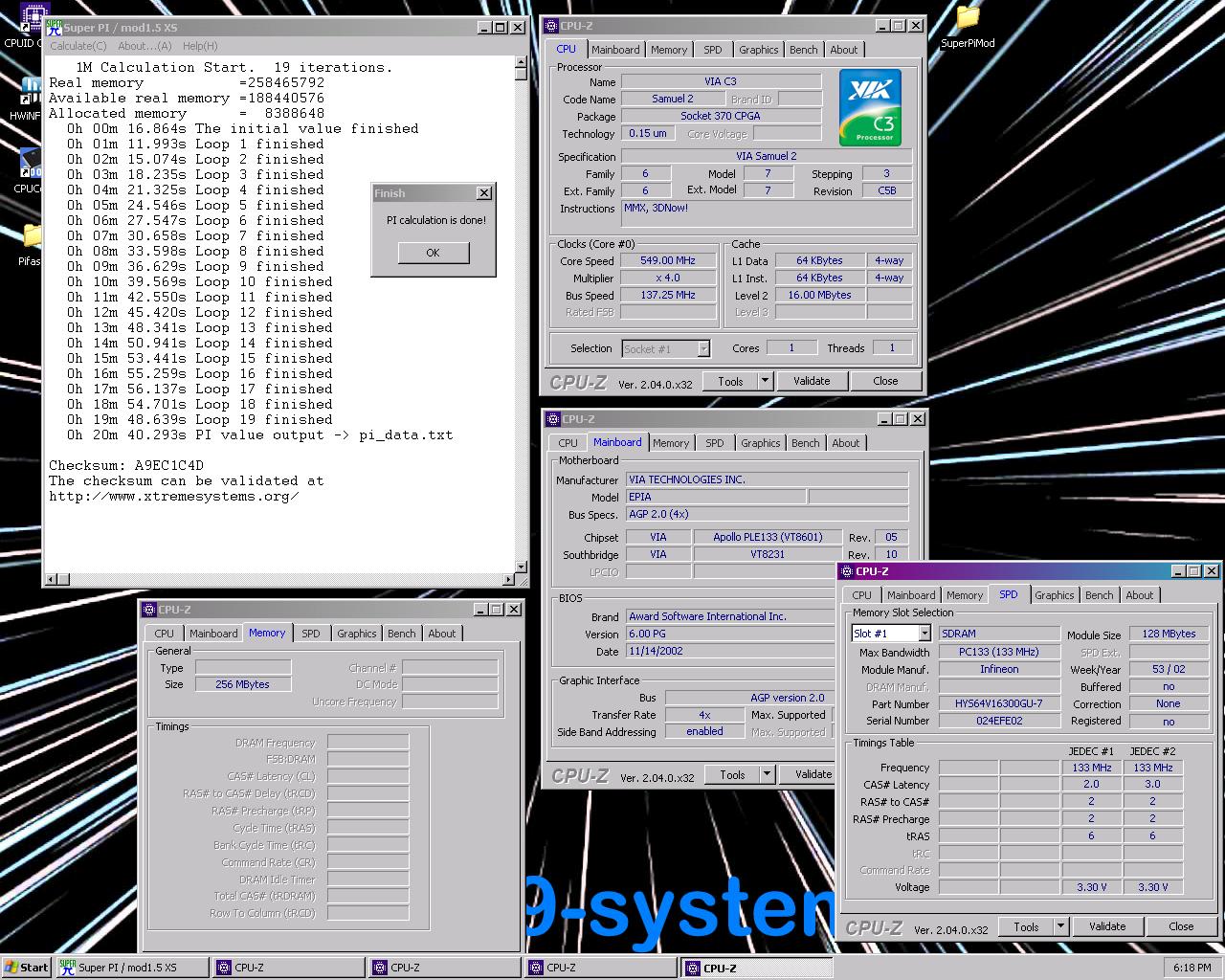The height and width of the screenshot is (980, 1225).
Task: Click Validate in SPD window
Action: click(1107, 926)
